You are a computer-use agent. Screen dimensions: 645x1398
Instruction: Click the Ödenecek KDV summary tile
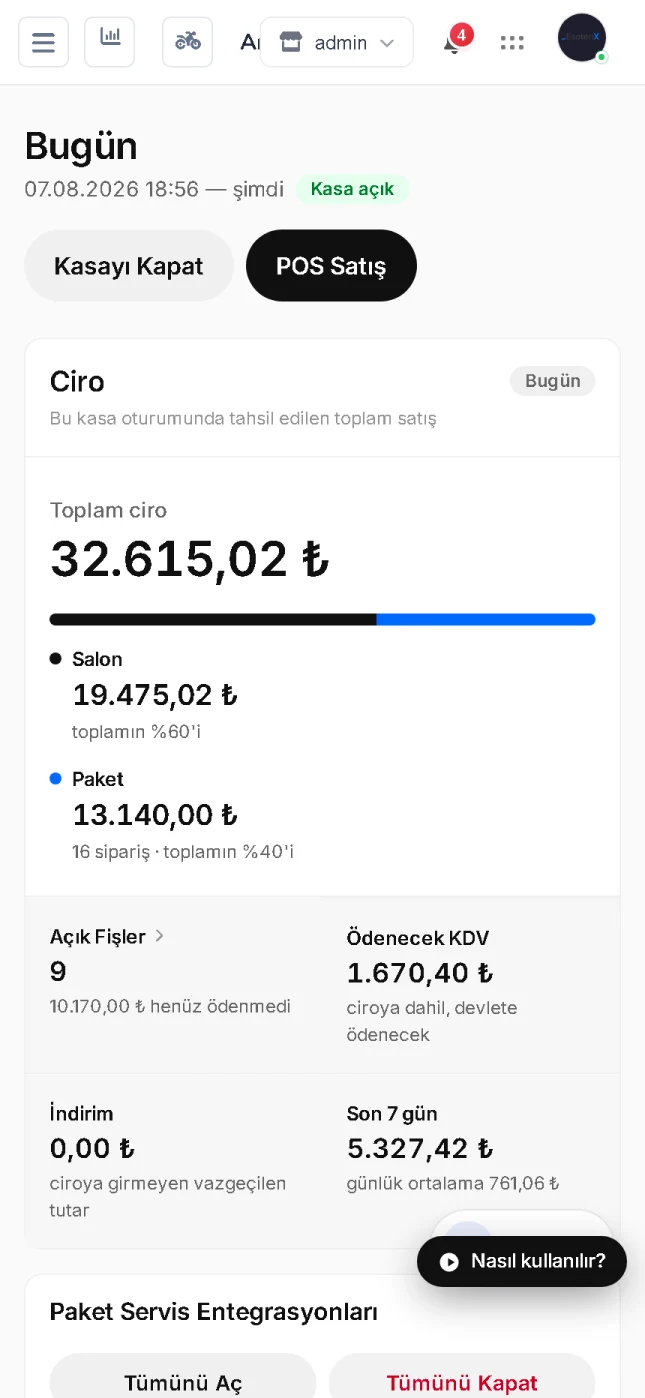click(471, 985)
